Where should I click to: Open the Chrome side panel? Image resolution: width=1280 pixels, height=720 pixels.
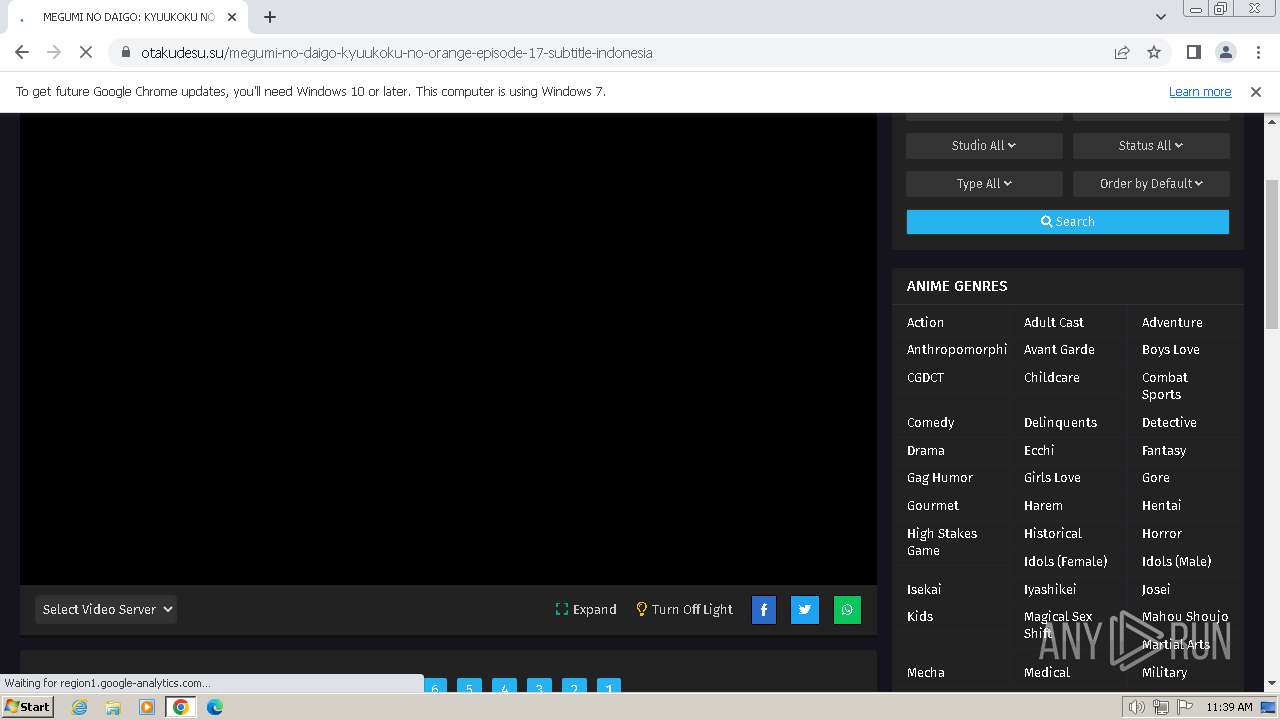[1193, 52]
